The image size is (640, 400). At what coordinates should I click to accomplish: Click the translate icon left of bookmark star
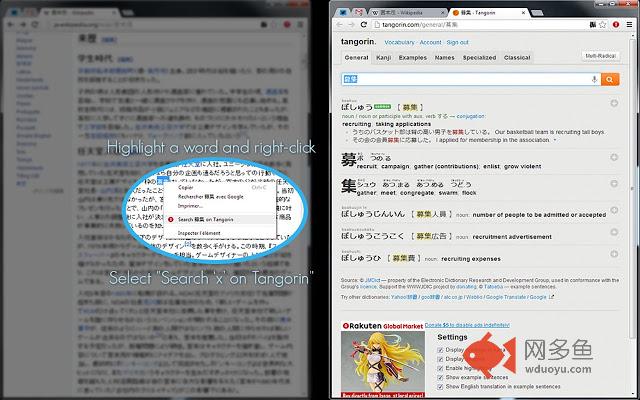(593, 25)
